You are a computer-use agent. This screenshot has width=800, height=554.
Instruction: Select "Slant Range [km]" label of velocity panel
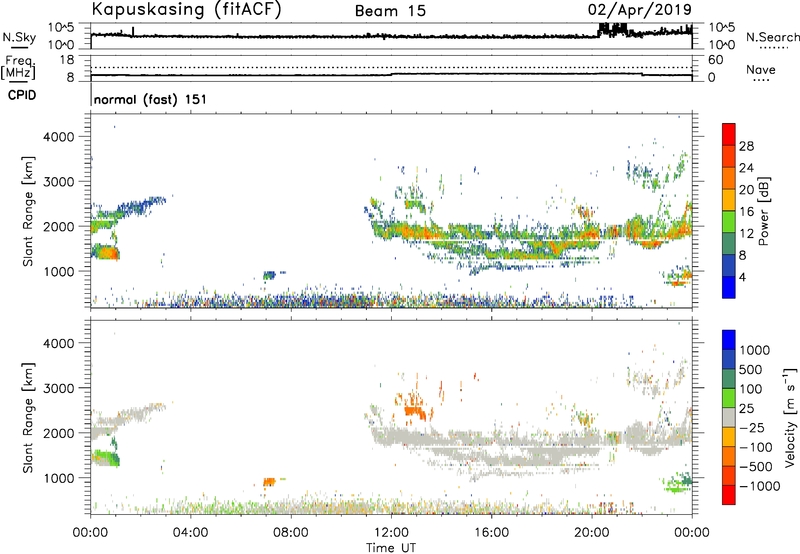(x=28, y=417)
